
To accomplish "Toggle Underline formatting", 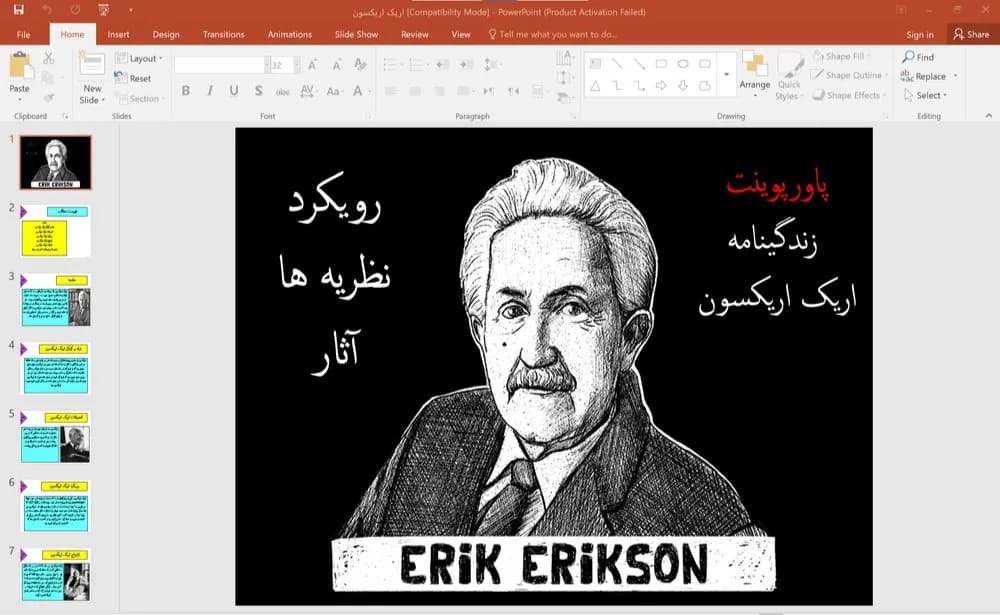I will (234, 91).
